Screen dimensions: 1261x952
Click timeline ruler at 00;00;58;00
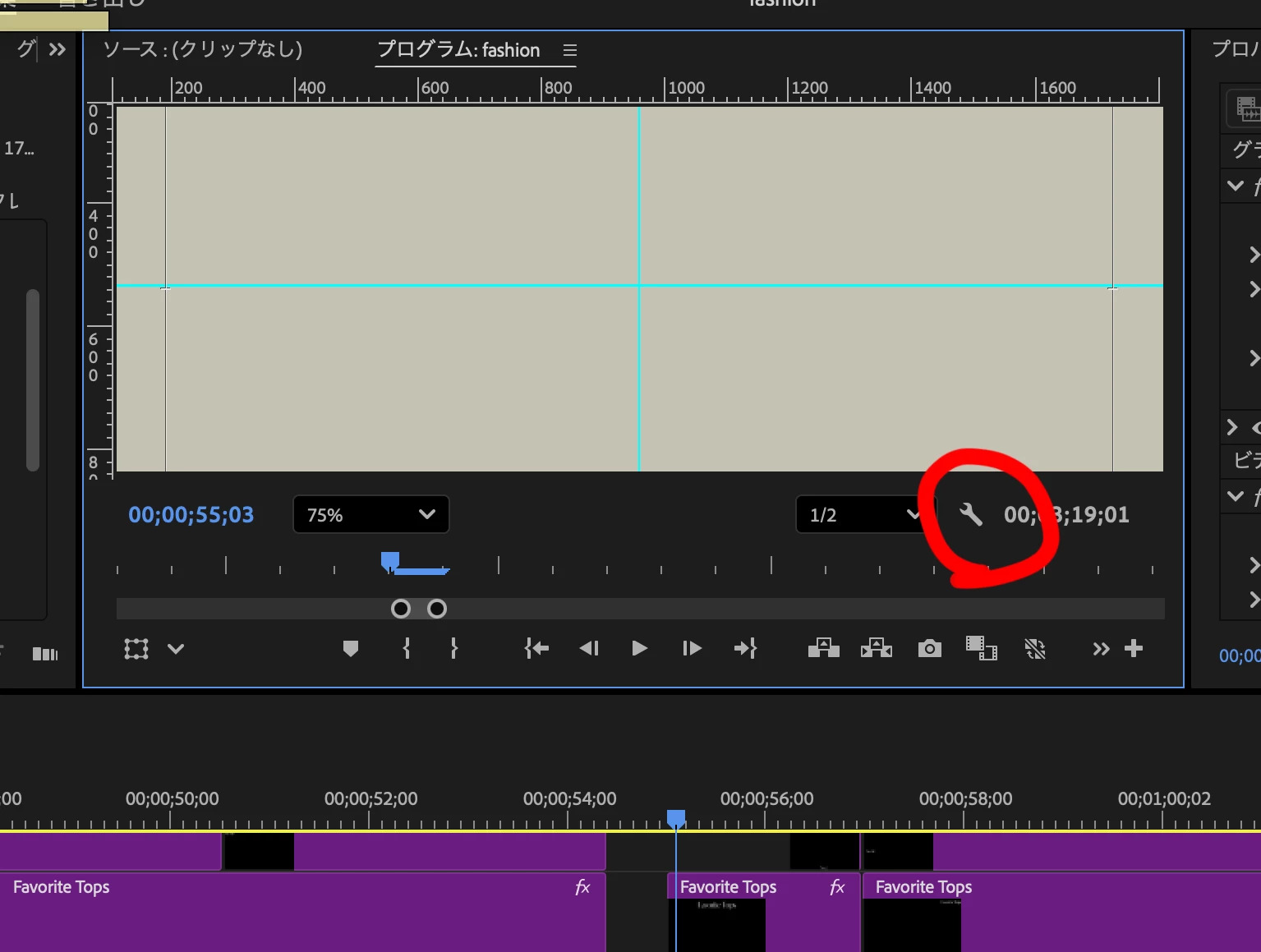965,798
